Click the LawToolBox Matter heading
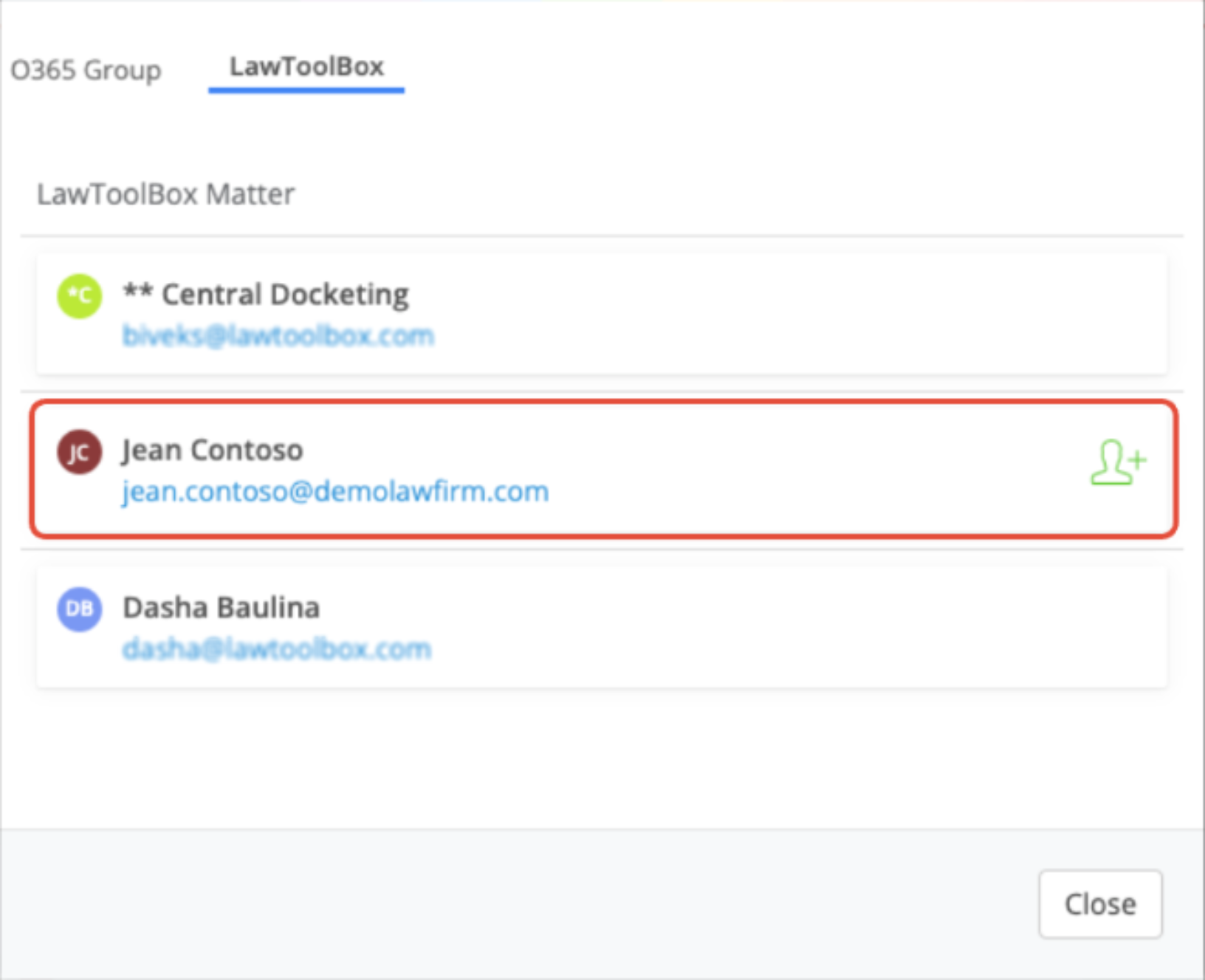1205x980 pixels. point(166,194)
